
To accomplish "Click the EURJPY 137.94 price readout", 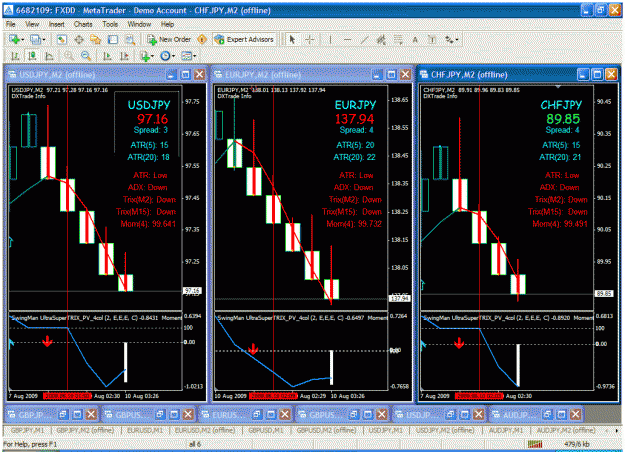I will coord(354,119).
